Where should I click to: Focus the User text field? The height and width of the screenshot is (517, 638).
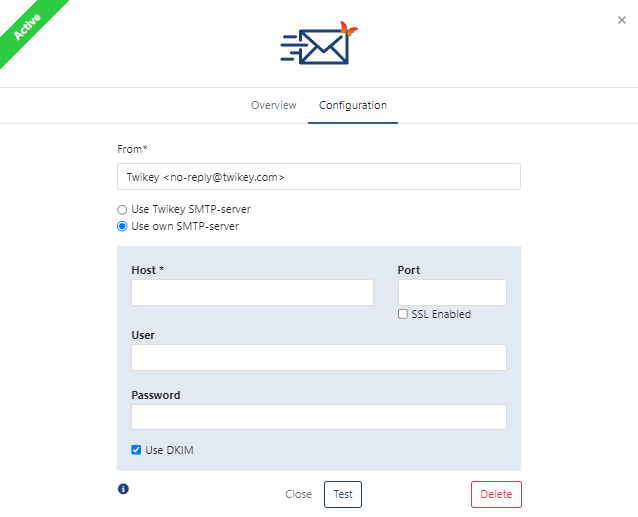click(x=319, y=358)
